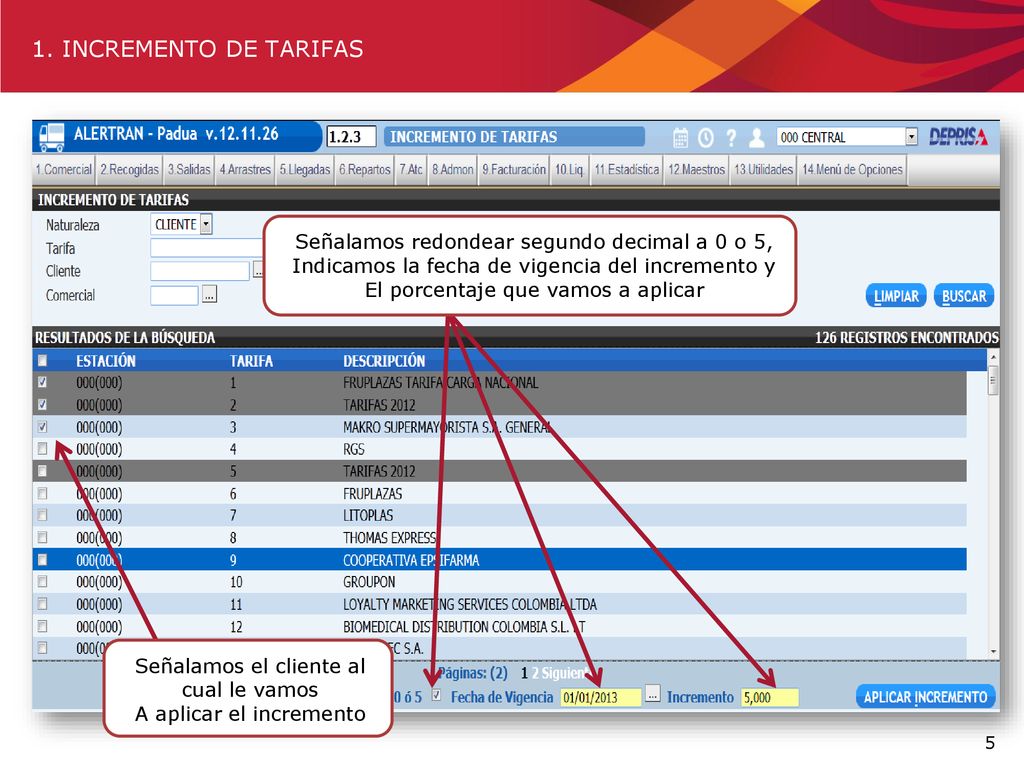Open the 4.Arrastres menu
This screenshot has width=1024, height=768.
tap(245, 170)
